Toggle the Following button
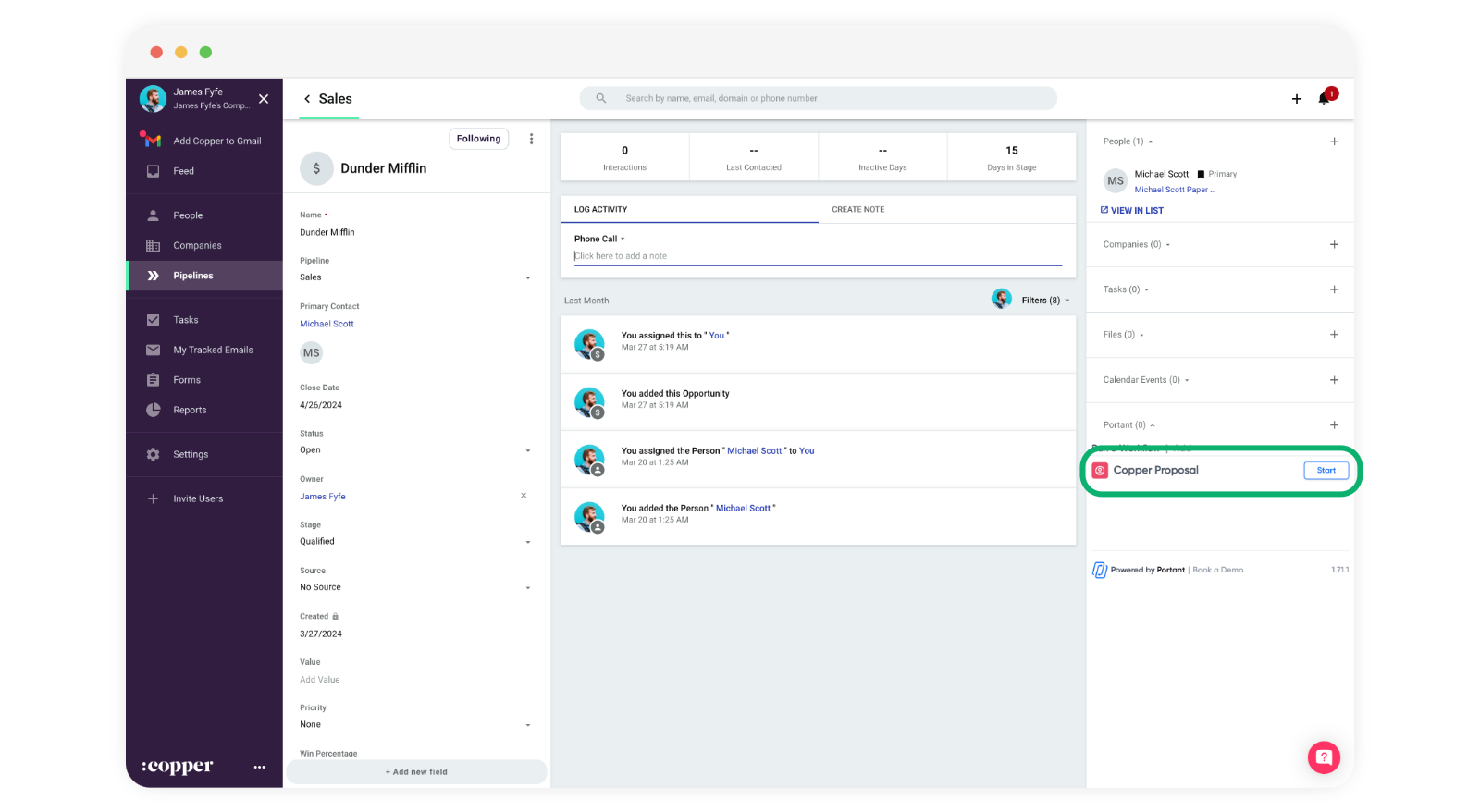1480x812 pixels. coord(478,139)
